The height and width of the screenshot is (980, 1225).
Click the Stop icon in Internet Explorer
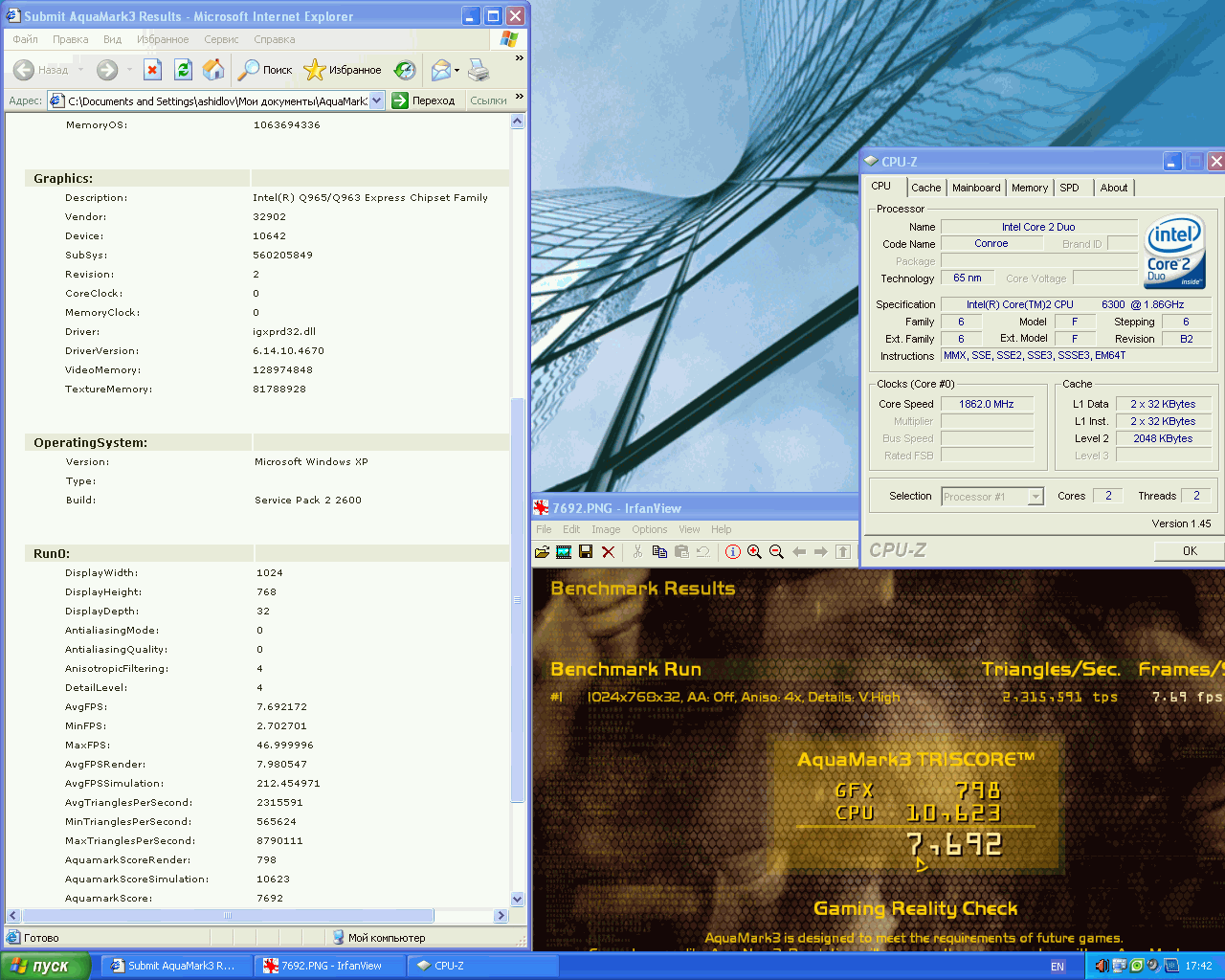pos(152,69)
